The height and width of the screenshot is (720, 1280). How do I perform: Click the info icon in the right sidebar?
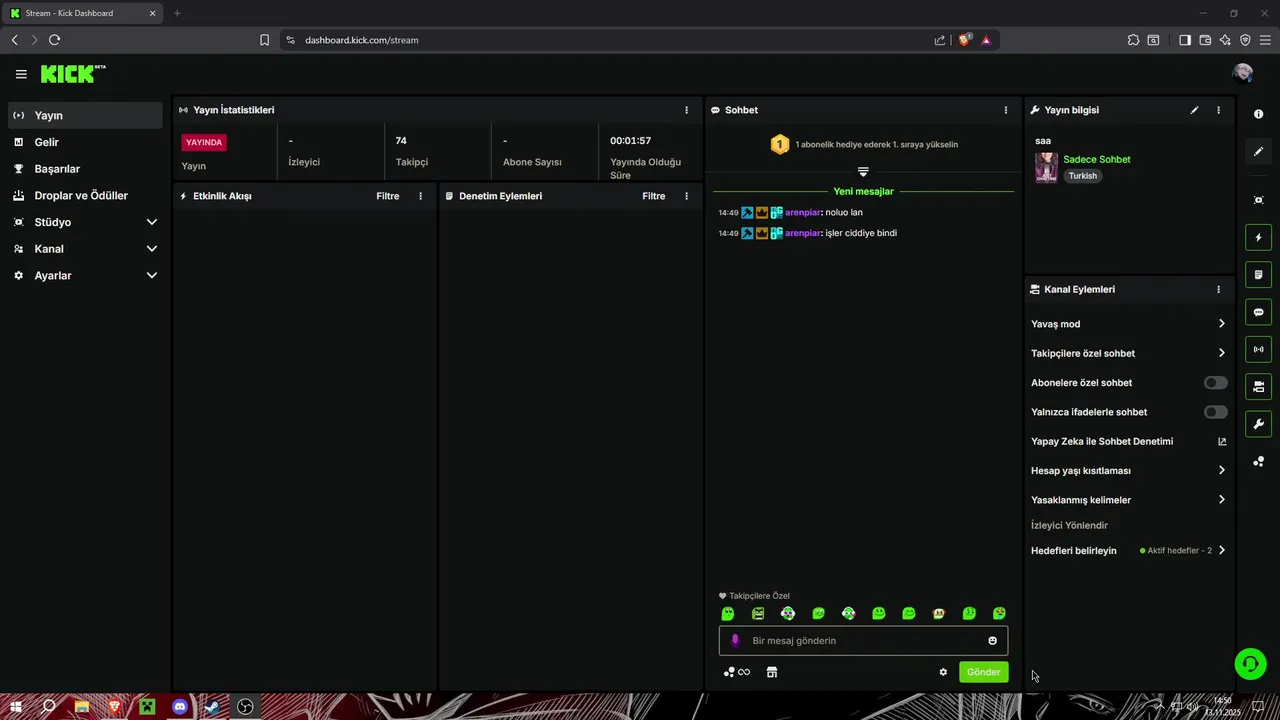[1258, 114]
